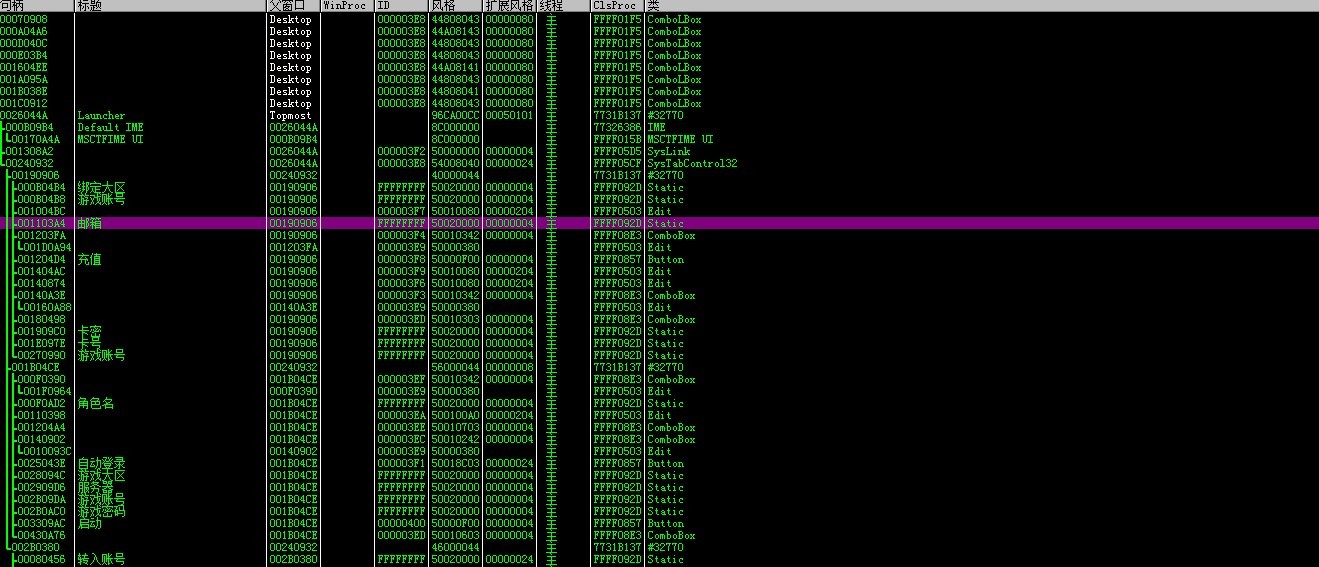Select tree node 00190906

click(36, 176)
